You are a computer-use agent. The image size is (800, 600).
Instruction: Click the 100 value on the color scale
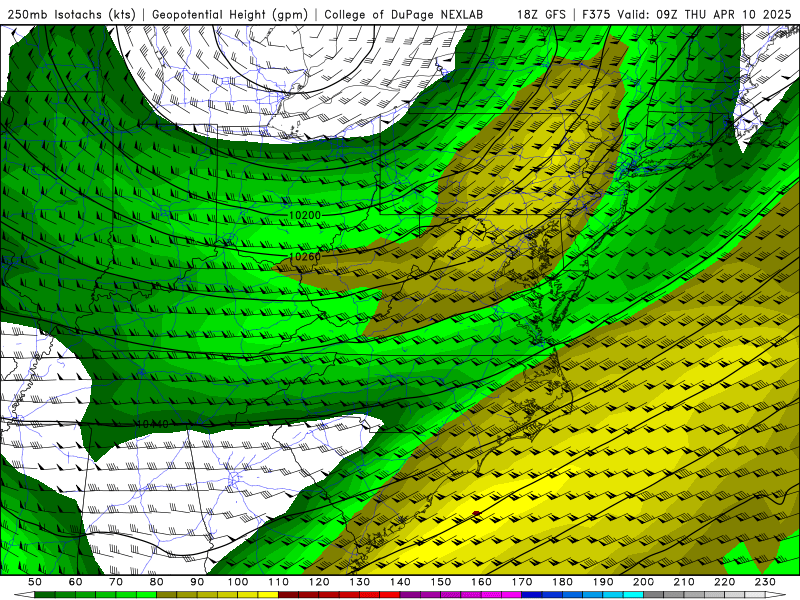[238, 582]
